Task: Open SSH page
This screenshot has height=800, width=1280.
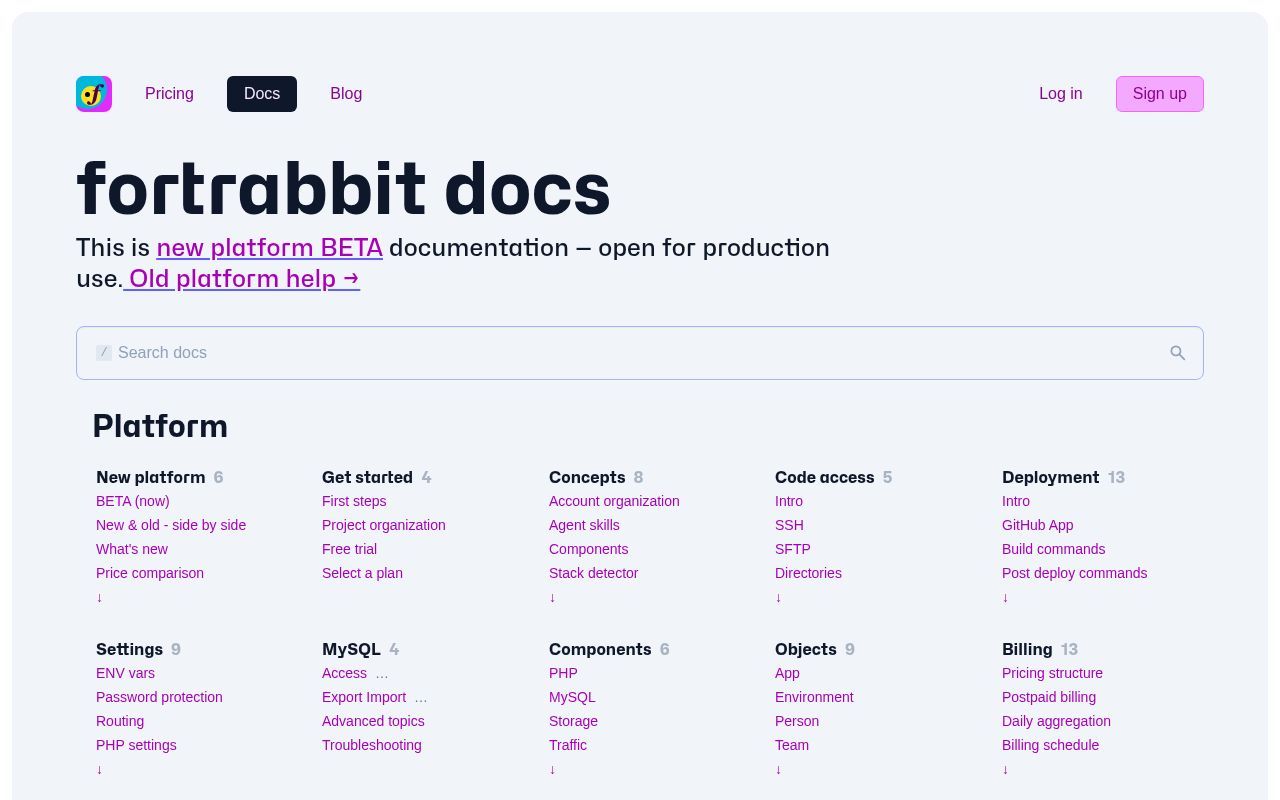Action: 789,525
